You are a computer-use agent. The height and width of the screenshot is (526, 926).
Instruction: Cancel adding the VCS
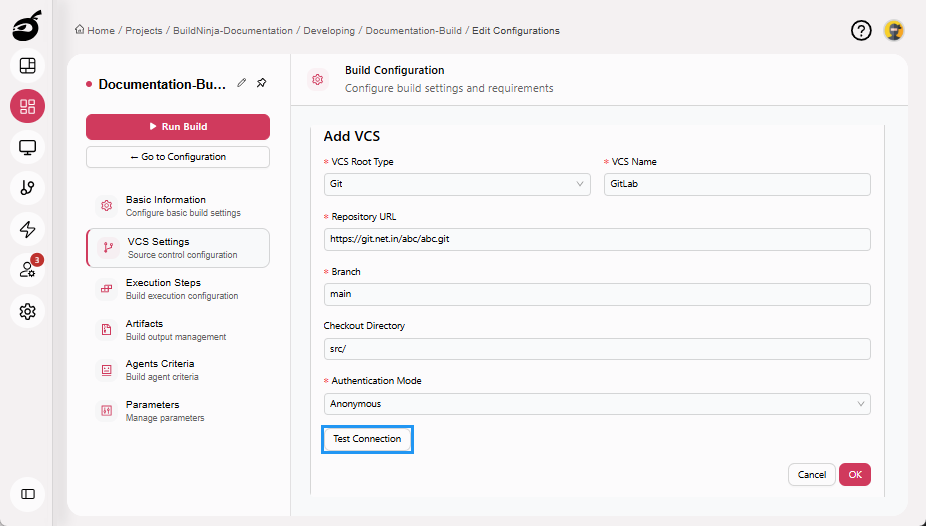(811, 475)
